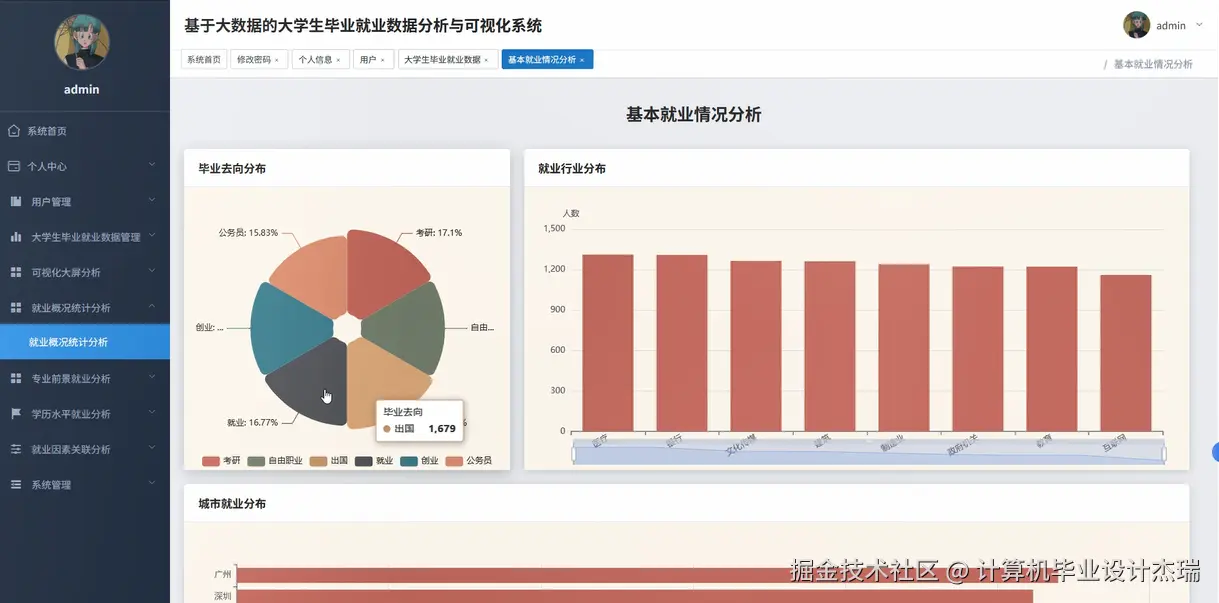Toggle the 创业 legend entry

point(420,461)
